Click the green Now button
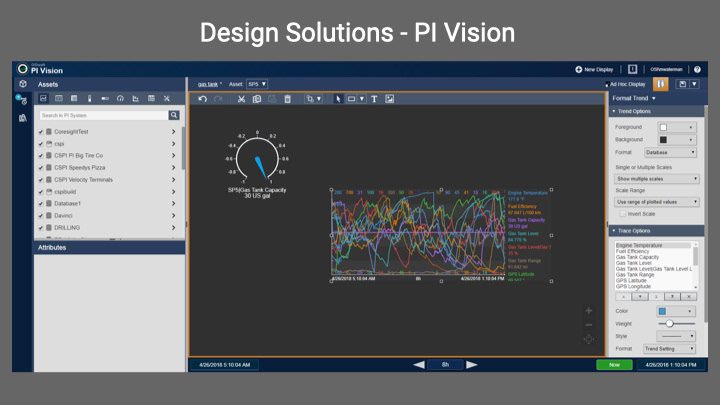This screenshot has height=405, width=720. [614, 365]
